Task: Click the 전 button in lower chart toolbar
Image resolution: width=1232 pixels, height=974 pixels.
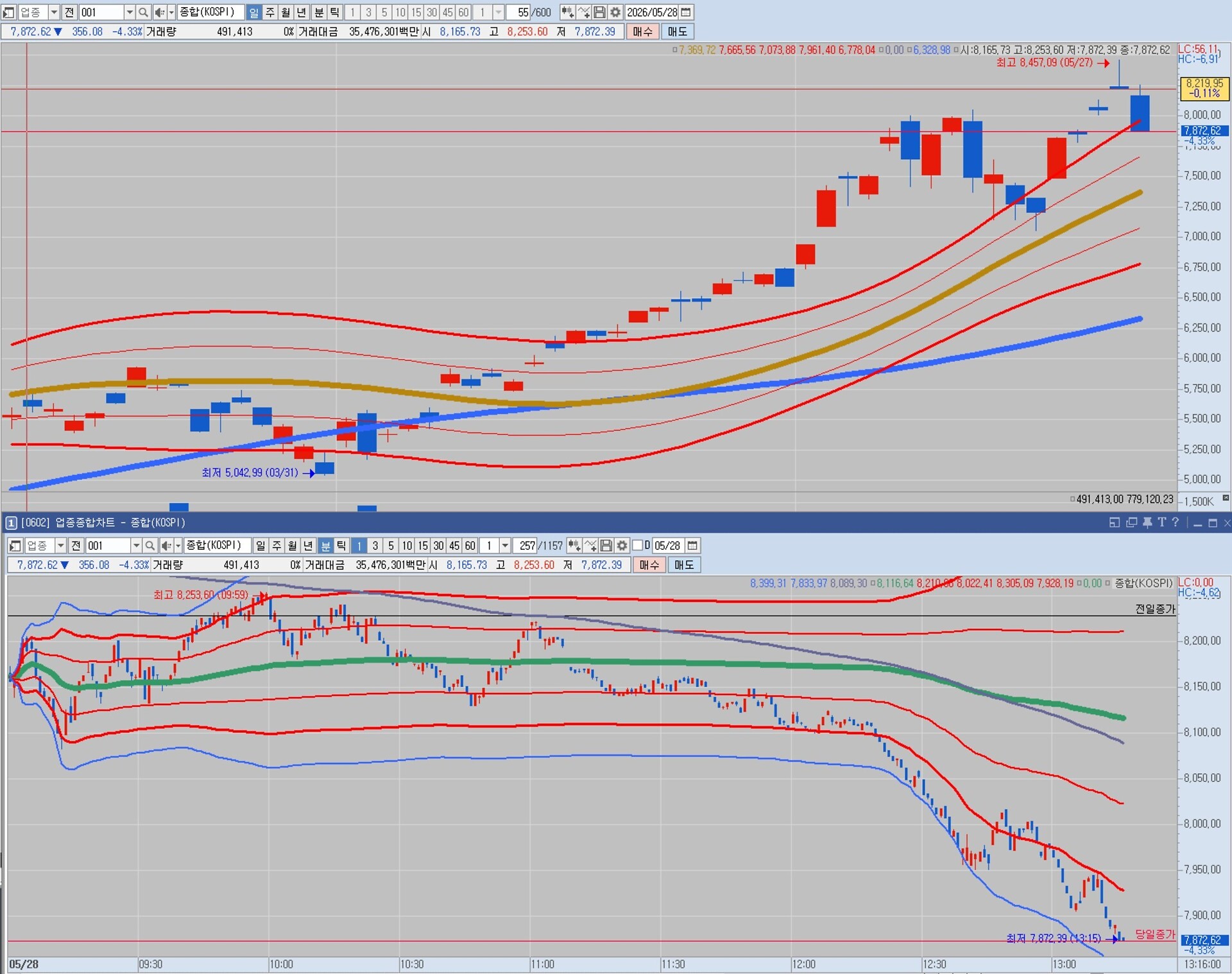Action: click(x=76, y=545)
